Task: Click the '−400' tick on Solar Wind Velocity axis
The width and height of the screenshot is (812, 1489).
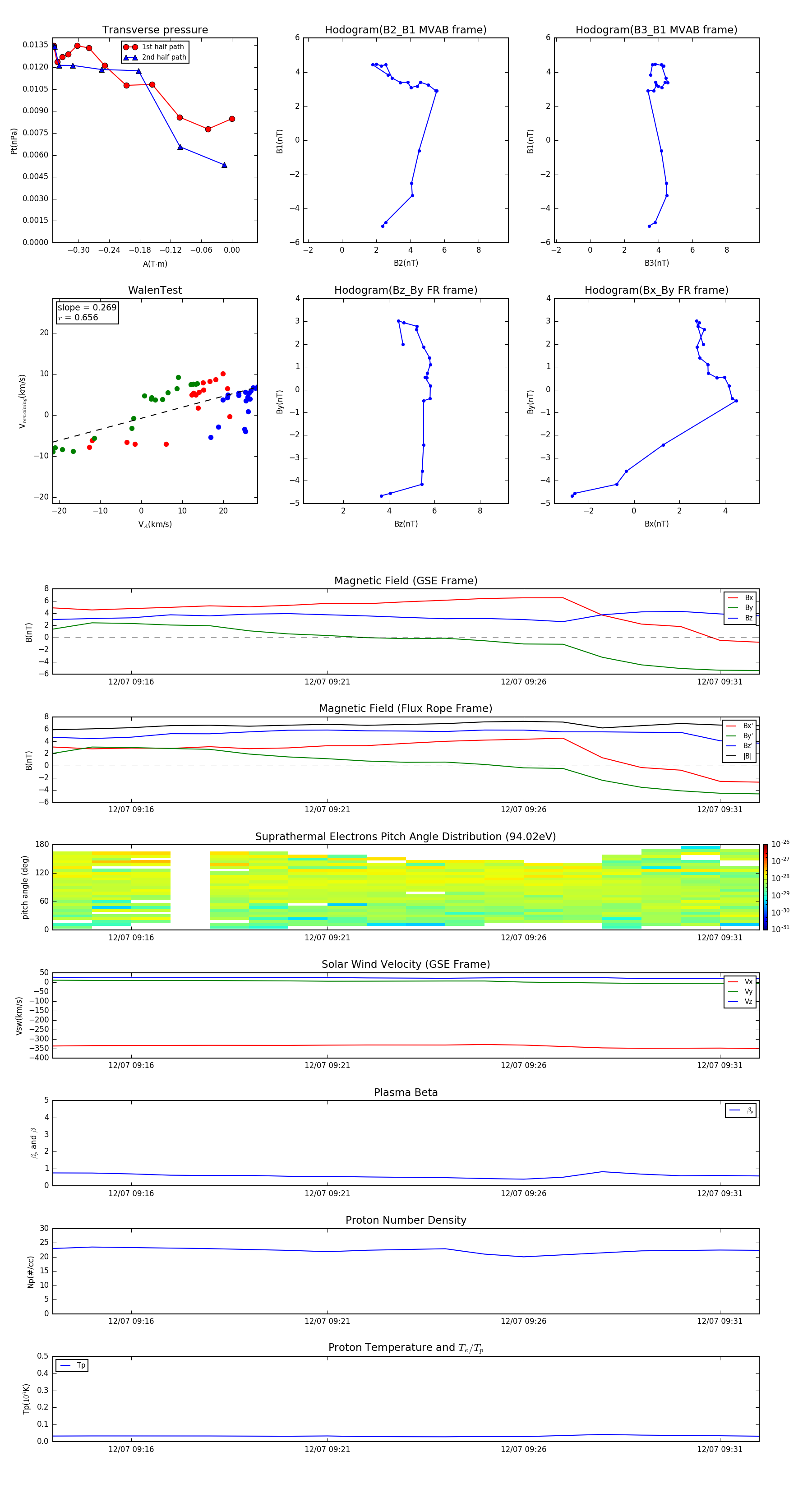Action: pyautogui.click(x=39, y=1058)
